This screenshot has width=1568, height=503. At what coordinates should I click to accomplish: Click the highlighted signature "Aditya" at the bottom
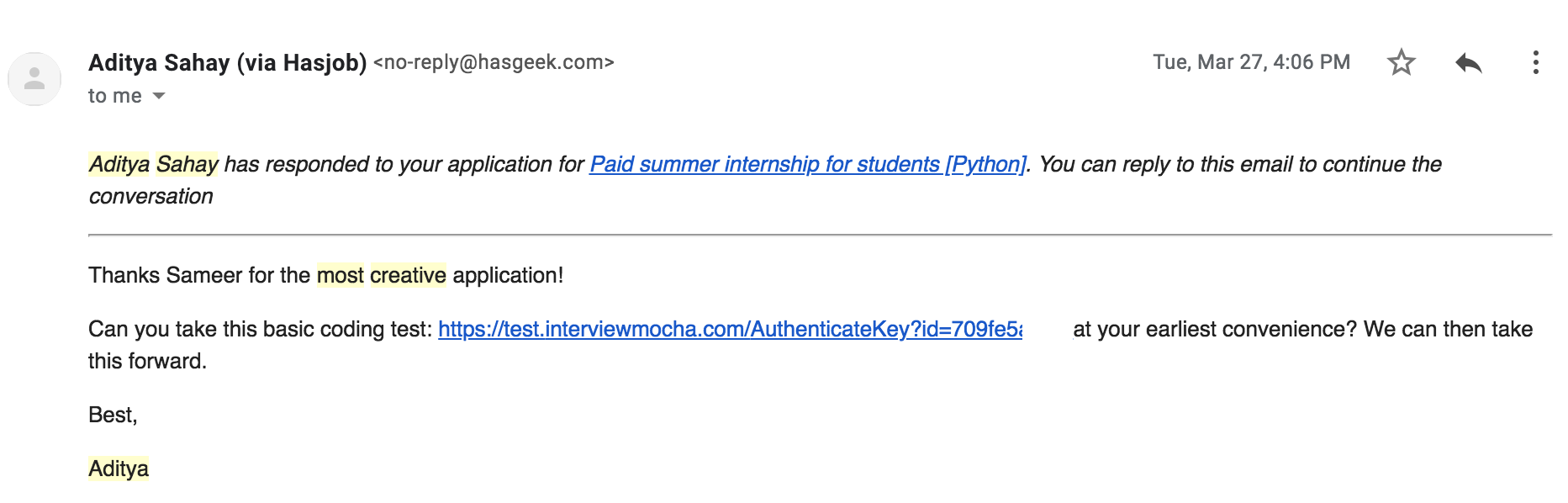(119, 469)
